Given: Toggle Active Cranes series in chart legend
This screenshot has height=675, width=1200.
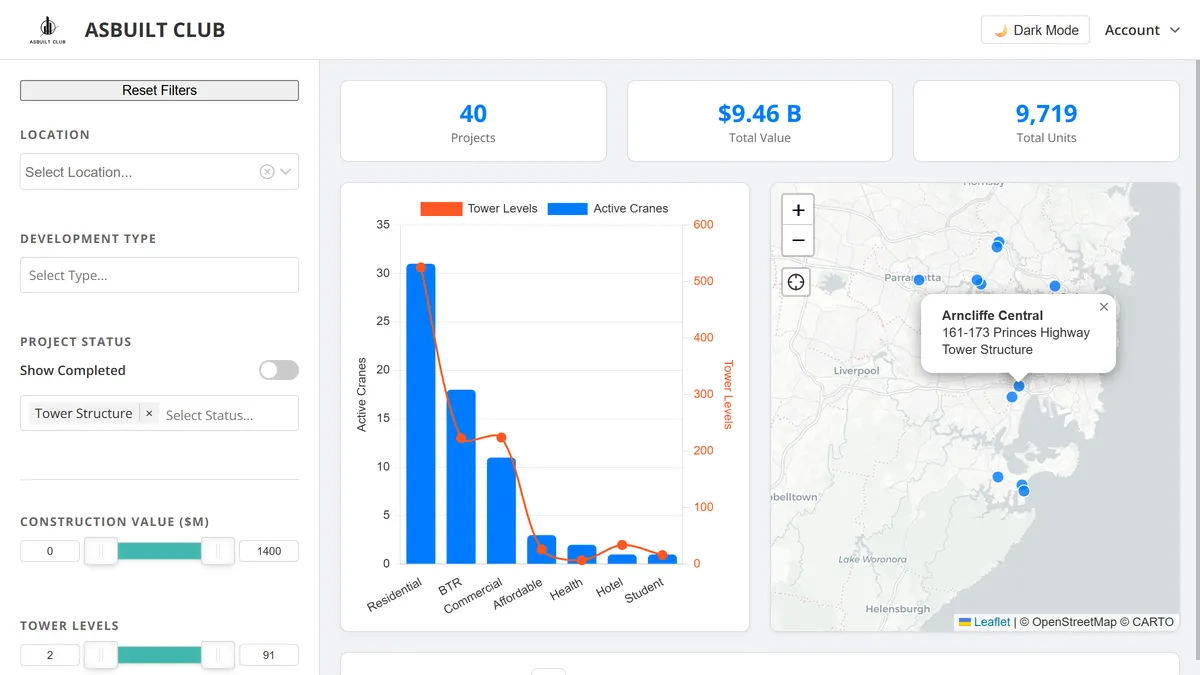Looking at the screenshot, I should (608, 209).
